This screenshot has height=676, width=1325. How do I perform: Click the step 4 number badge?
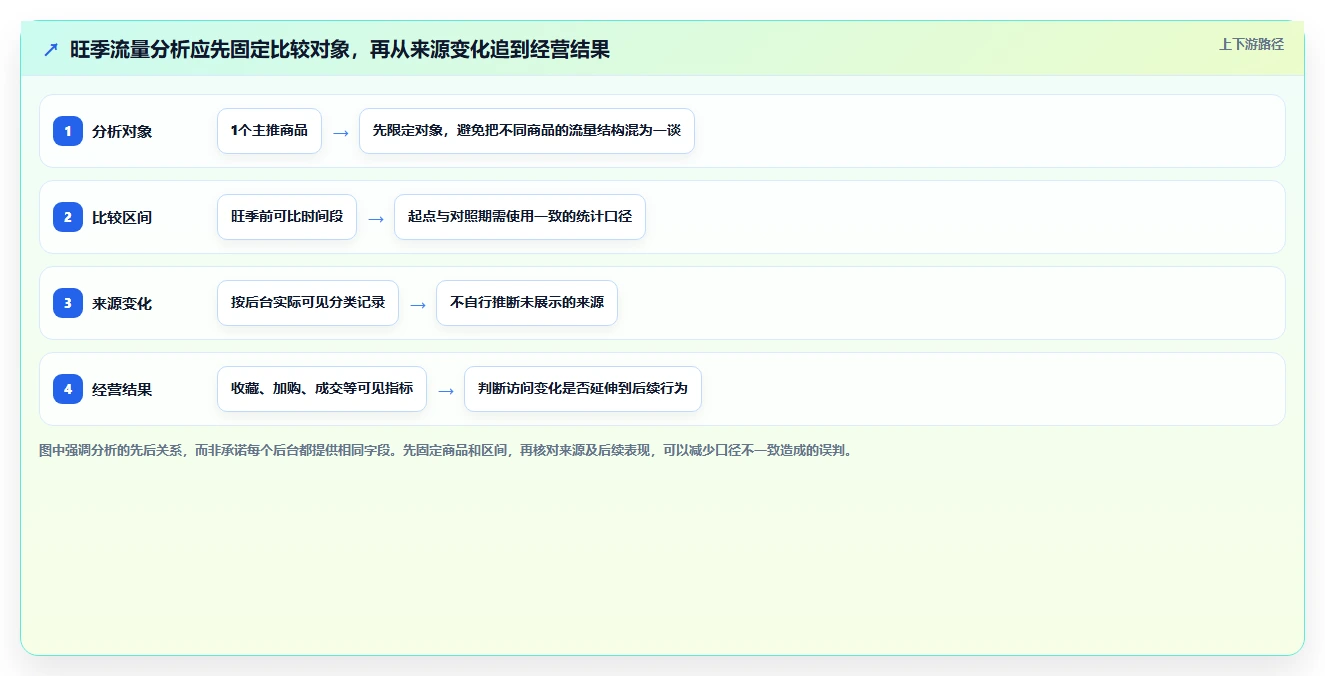68,389
